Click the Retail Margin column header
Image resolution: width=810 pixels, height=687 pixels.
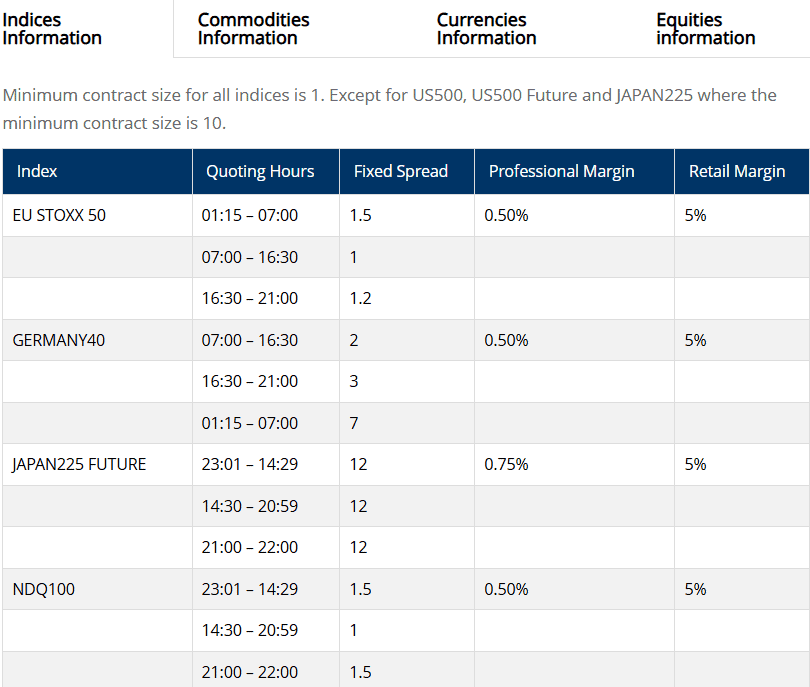(x=739, y=171)
